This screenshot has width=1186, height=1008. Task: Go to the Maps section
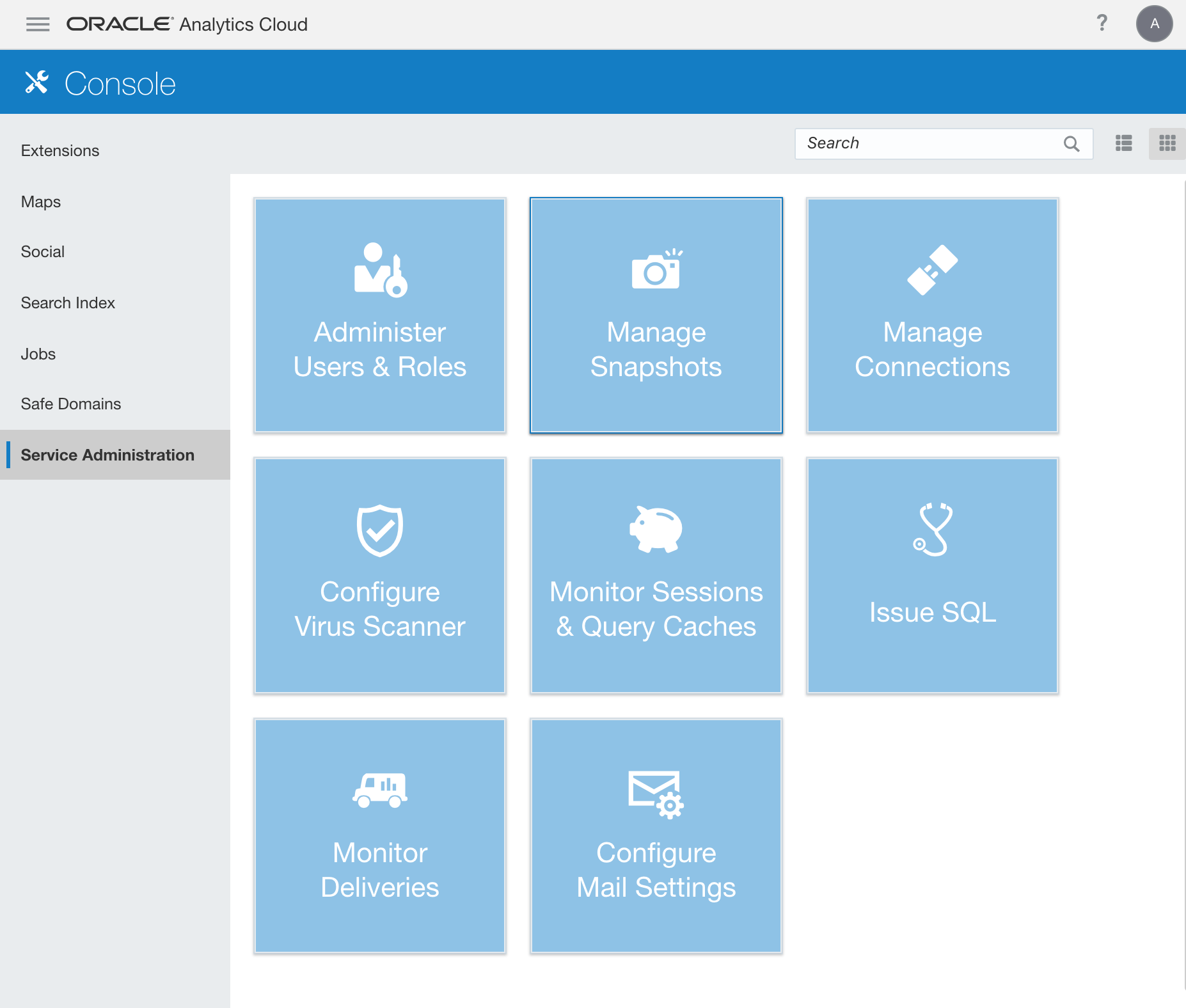point(40,201)
